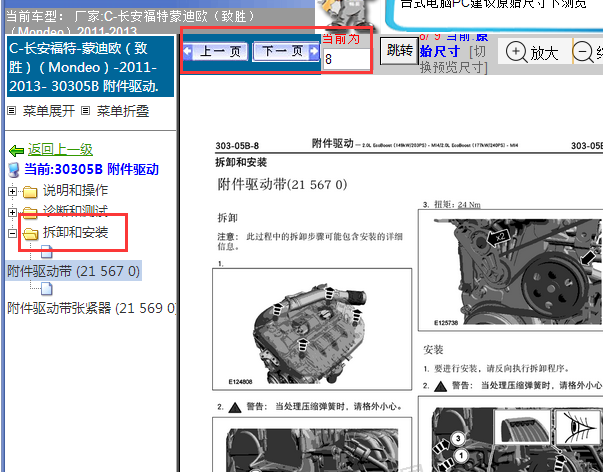This screenshot has width=603, height=472.
Task: Go to previous page with 上一页 button
Action: 217,51
